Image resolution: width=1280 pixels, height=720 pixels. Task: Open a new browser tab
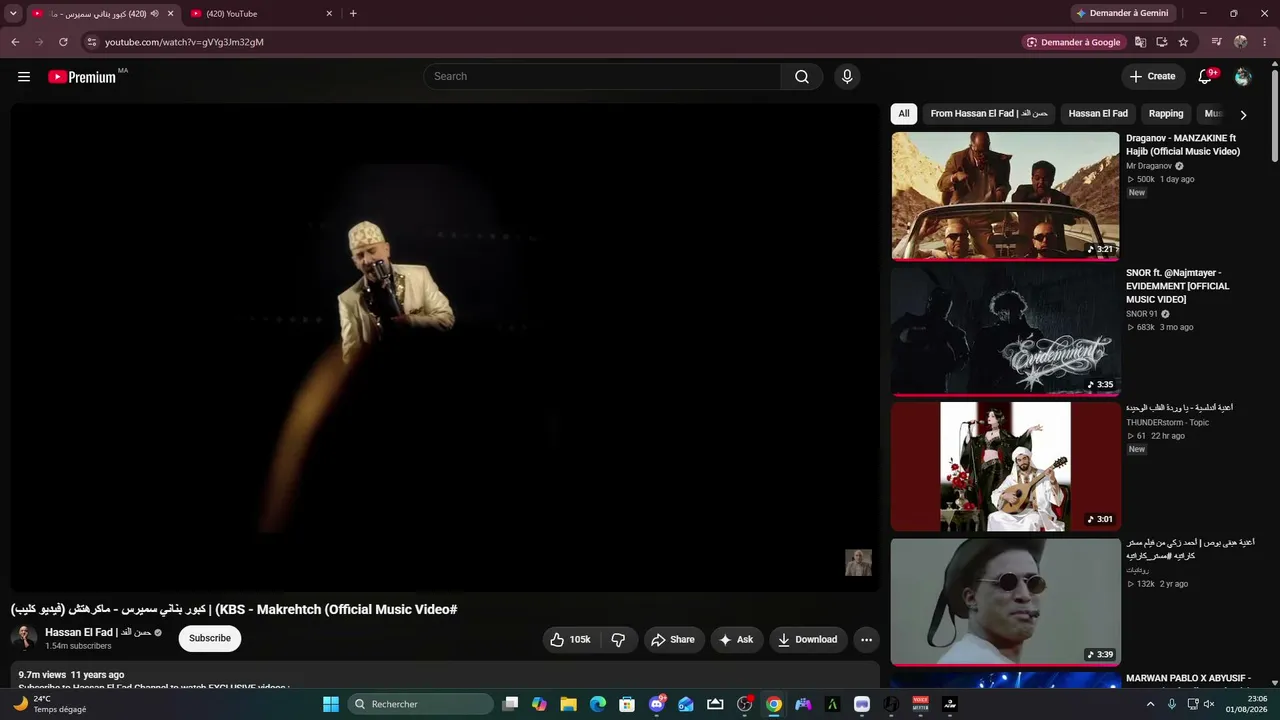pos(353,14)
